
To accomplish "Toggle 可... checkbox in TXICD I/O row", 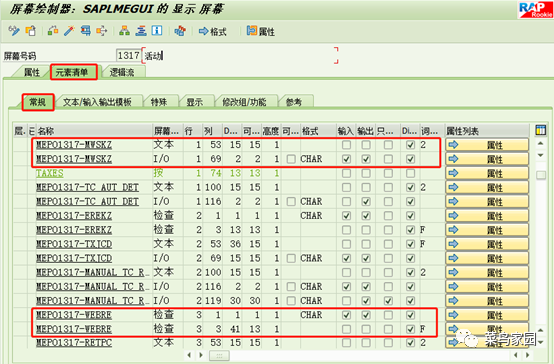I will pos(291,258).
